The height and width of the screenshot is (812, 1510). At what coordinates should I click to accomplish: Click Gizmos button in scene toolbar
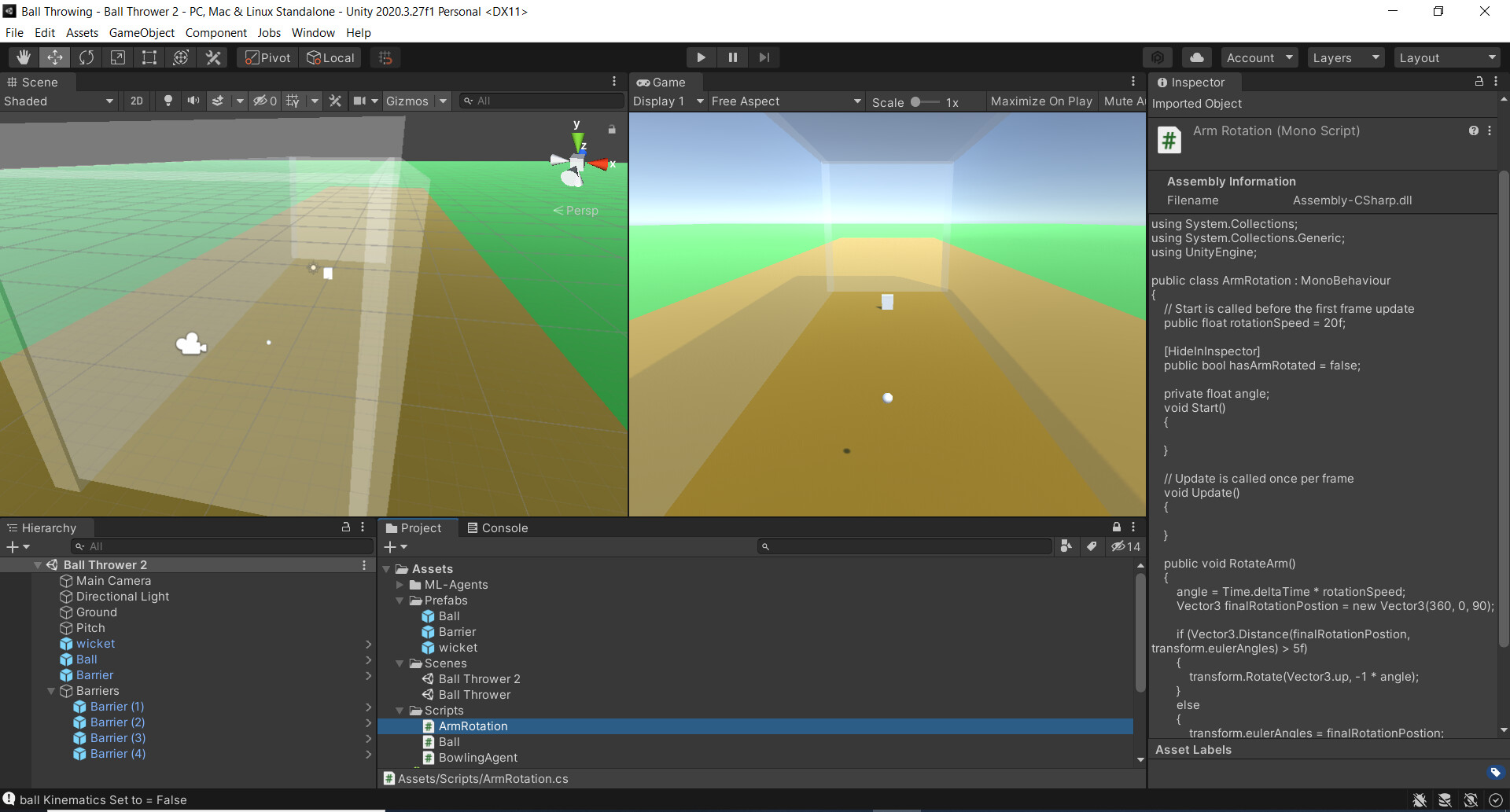click(x=407, y=101)
